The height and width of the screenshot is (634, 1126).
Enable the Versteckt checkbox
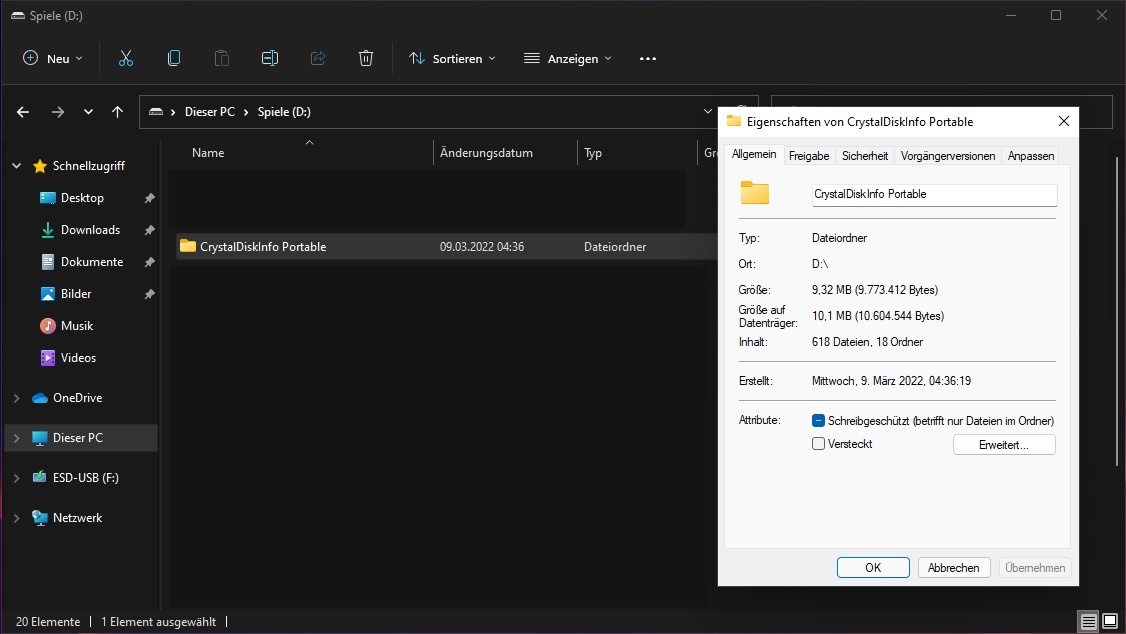(818, 444)
